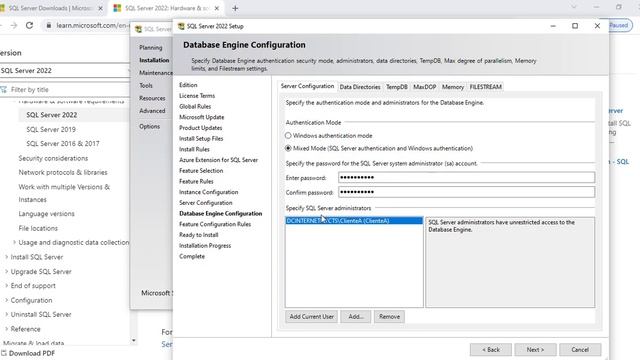The height and width of the screenshot is (360, 640).
Task: Click the browser forward arrow
Action: (x=13, y=25)
